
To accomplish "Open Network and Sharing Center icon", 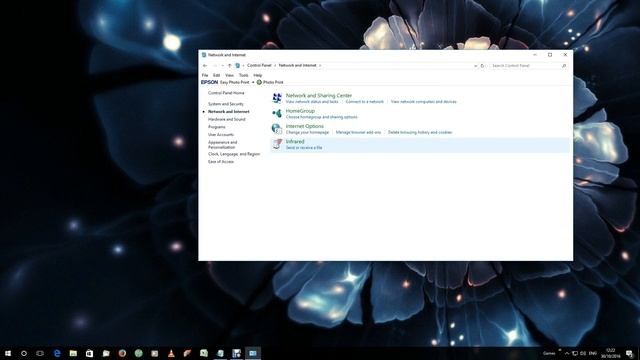I will [x=277, y=98].
